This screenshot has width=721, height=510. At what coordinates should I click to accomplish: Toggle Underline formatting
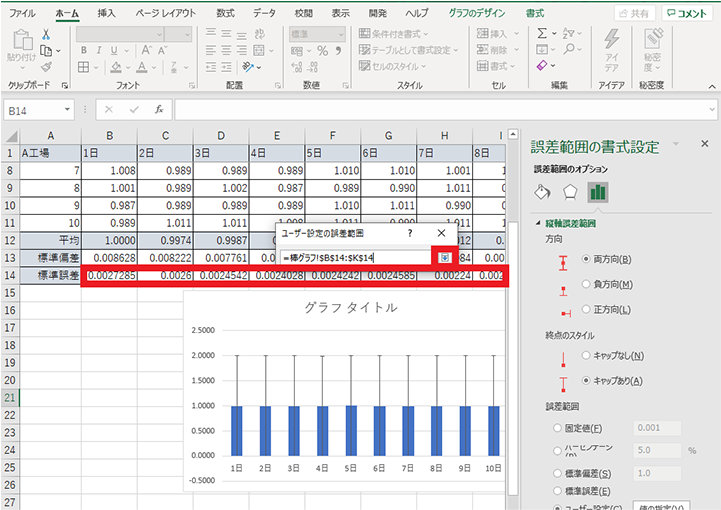tap(114, 50)
